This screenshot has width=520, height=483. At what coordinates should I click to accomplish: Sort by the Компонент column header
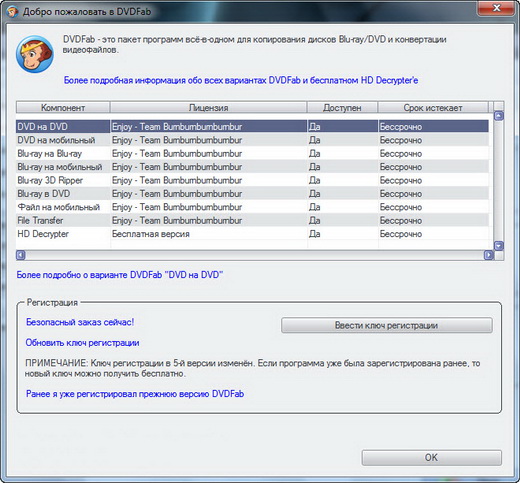click(63, 108)
